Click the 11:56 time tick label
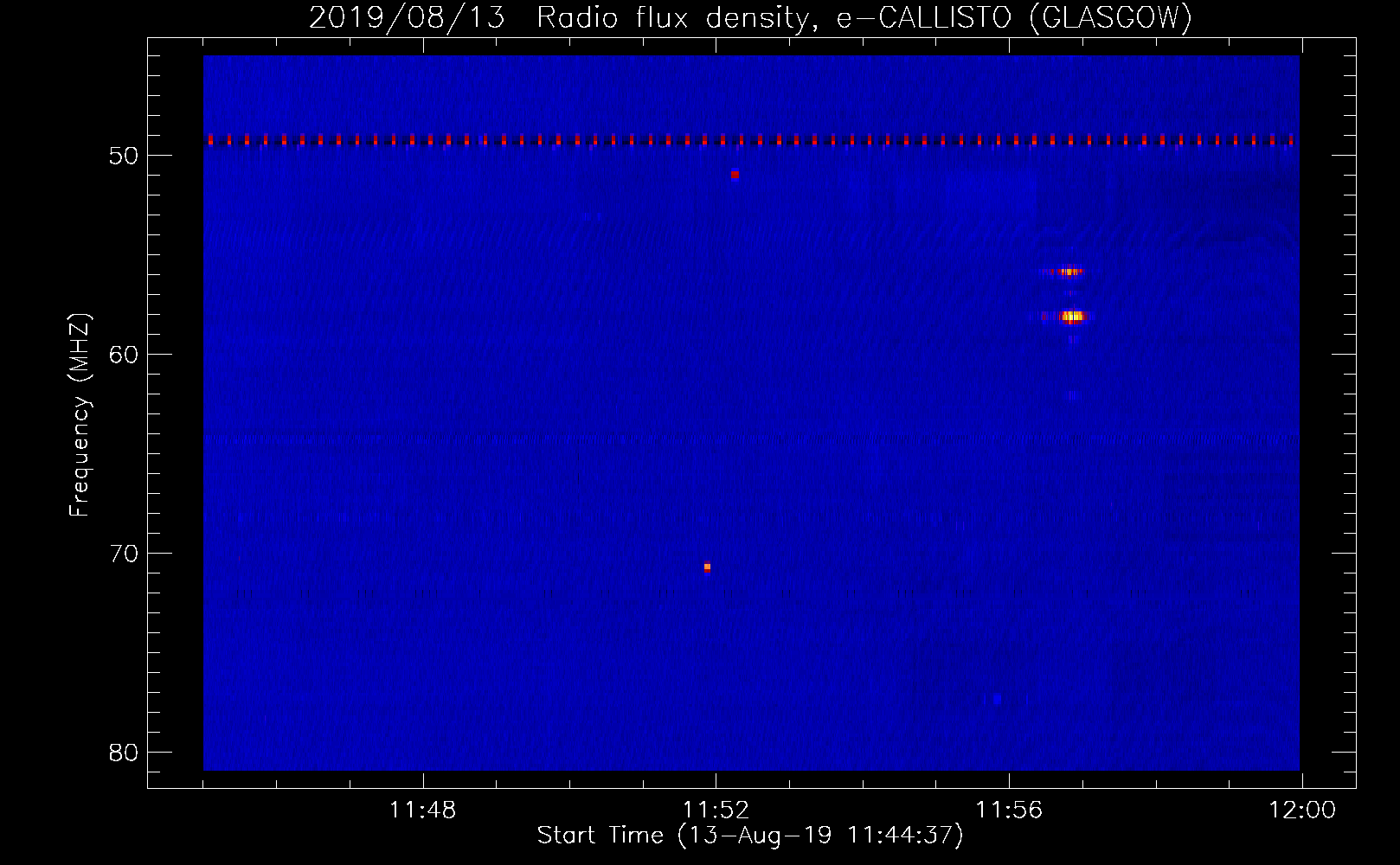The height and width of the screenshot is (865, 1400). pyautogui.click(x=1009, y=811)
